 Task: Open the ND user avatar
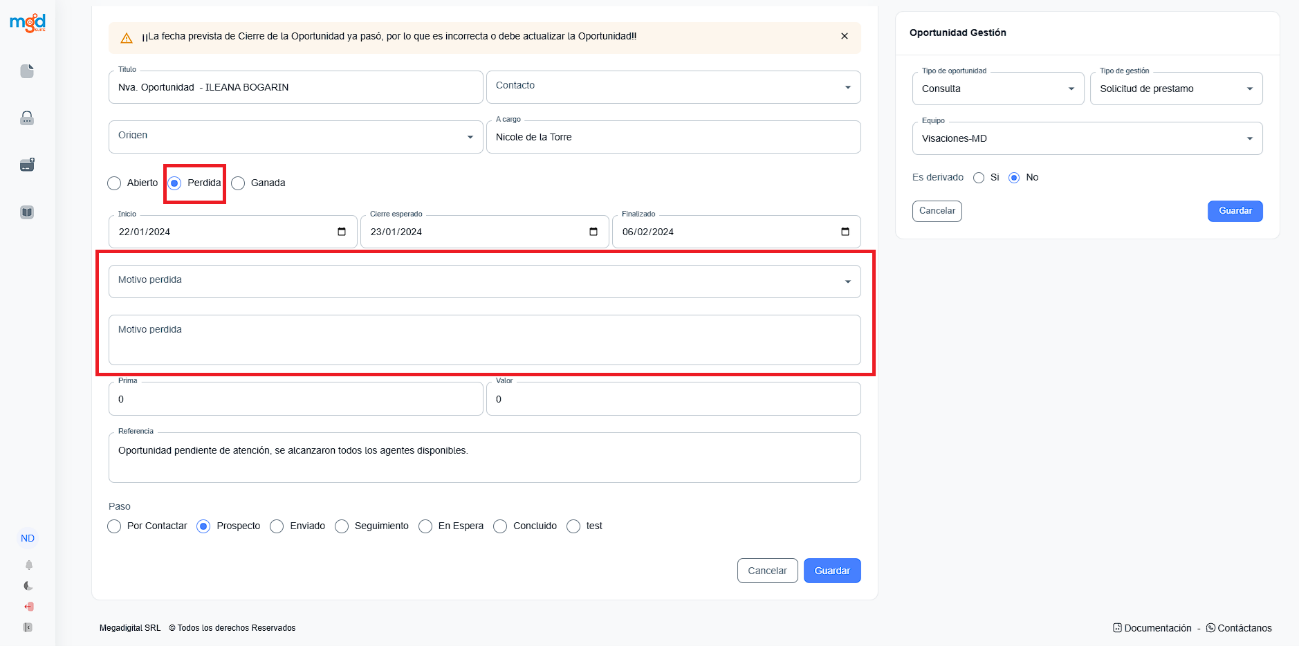pyautogui.click(x=28, y=538)
